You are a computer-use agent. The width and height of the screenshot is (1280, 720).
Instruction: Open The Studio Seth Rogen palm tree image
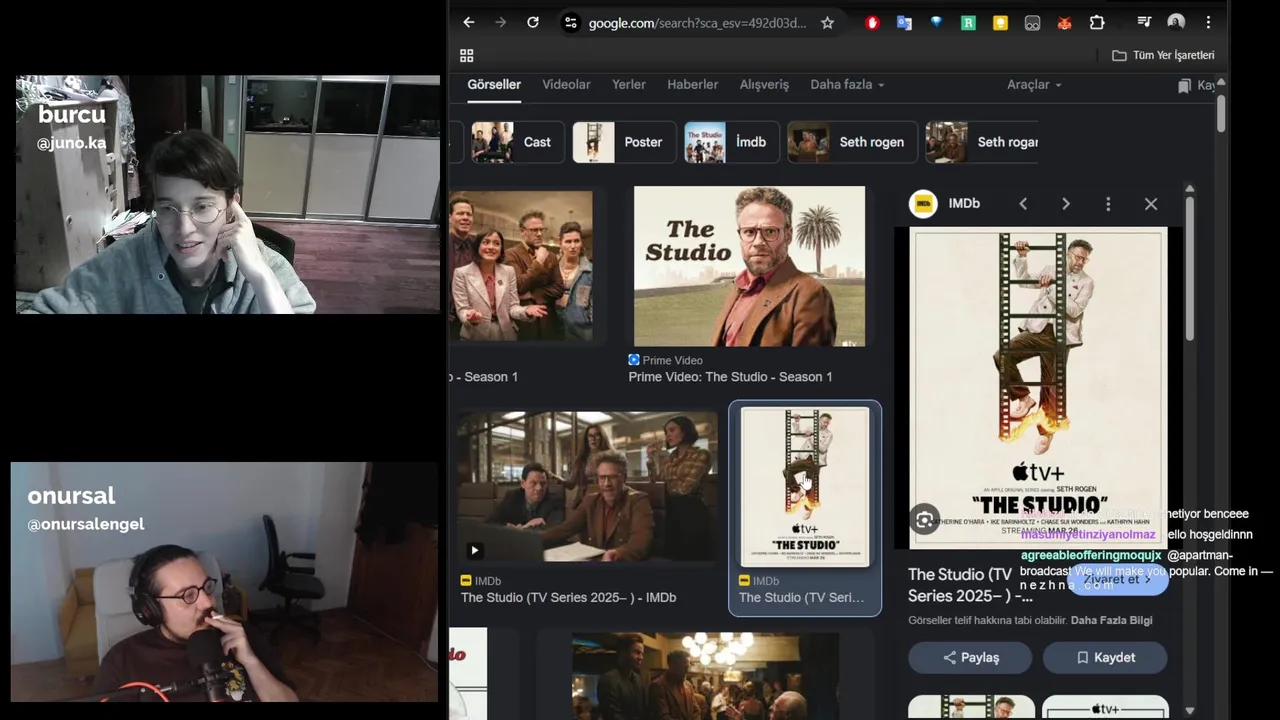point(749,266)
